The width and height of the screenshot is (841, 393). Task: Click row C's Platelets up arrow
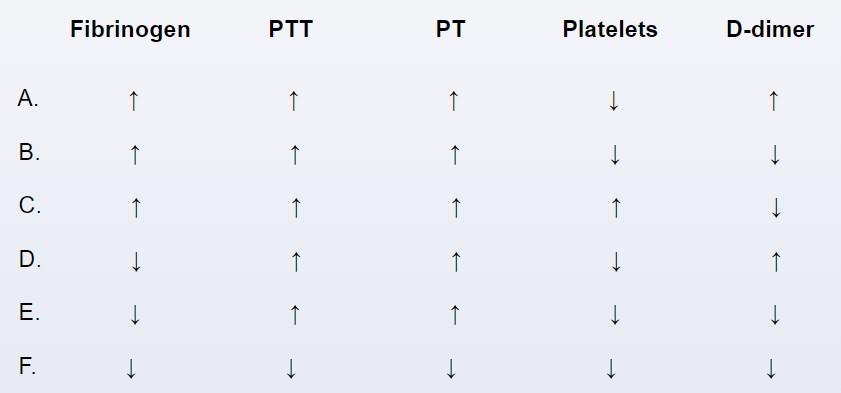coord(616,208)
